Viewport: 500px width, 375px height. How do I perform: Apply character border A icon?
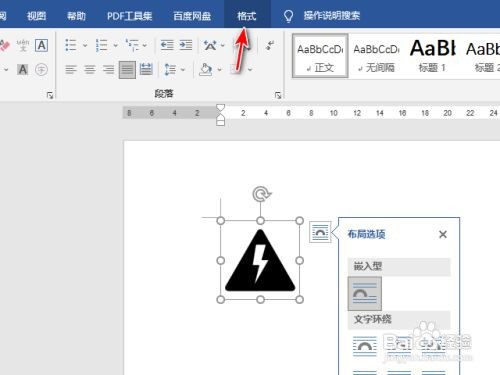42,45
